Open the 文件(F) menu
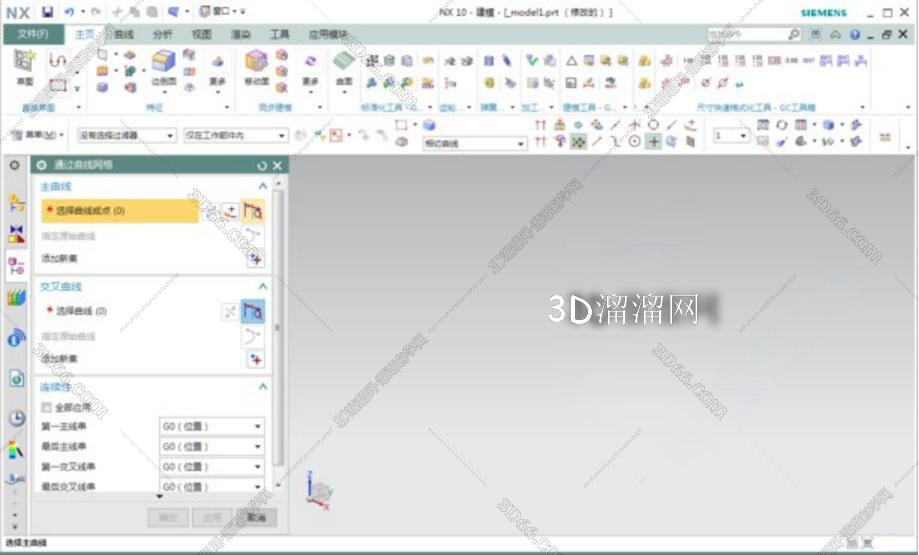 click(33, 34)
